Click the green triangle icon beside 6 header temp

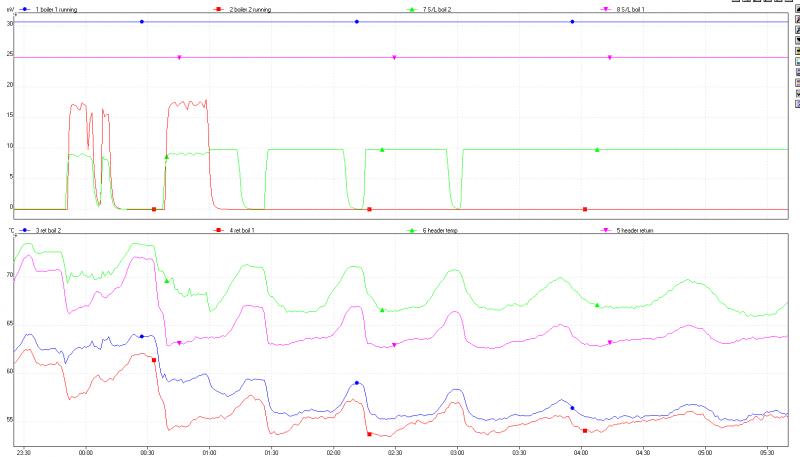[x=413, y=230]
